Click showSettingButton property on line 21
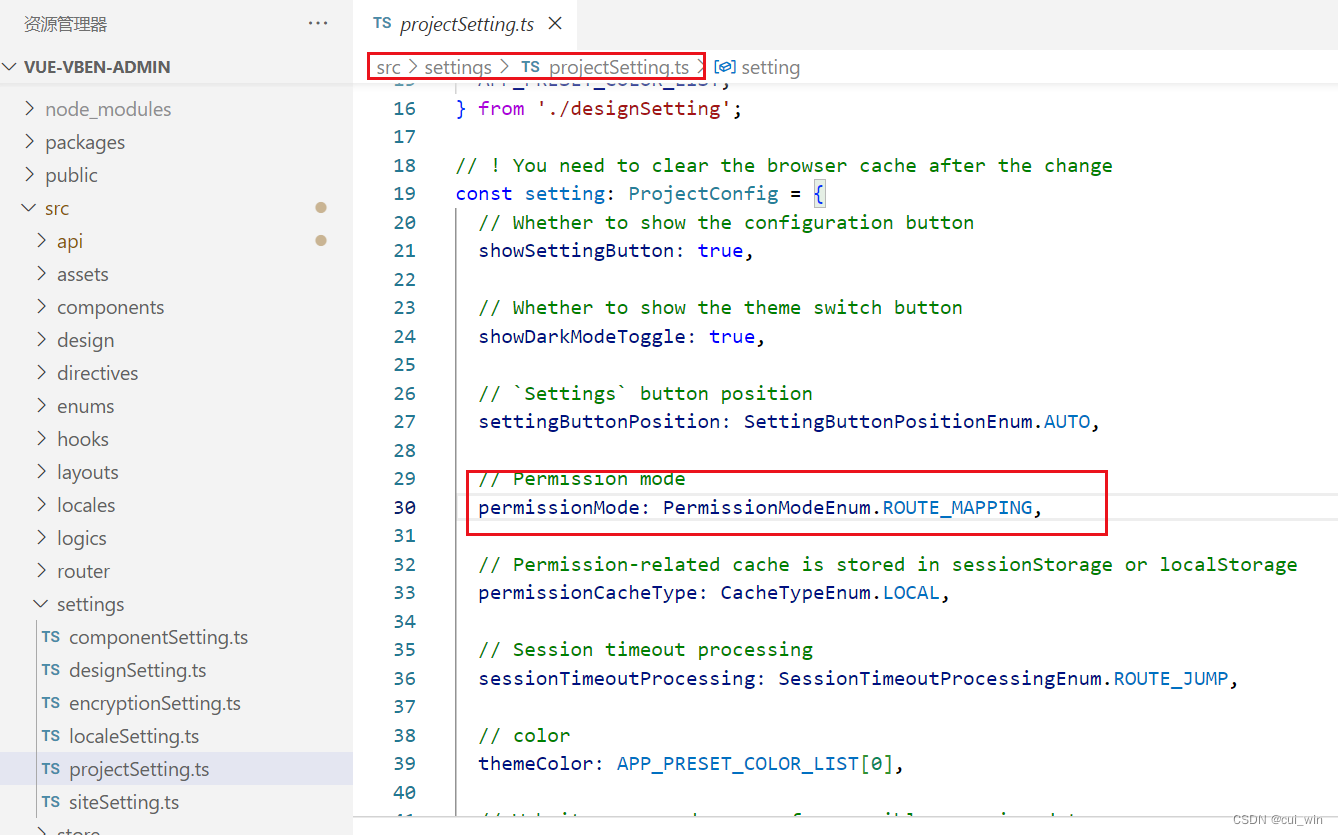The image size is (1338, 835). coord(576,250)
